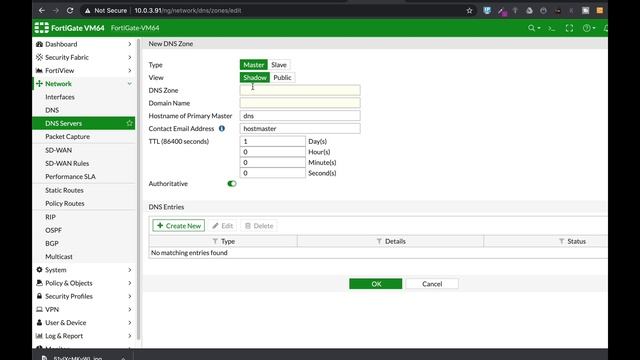The height and width of the screenshot is (360, 640).
Task: Select Master zone type
Action: (253, 64)
